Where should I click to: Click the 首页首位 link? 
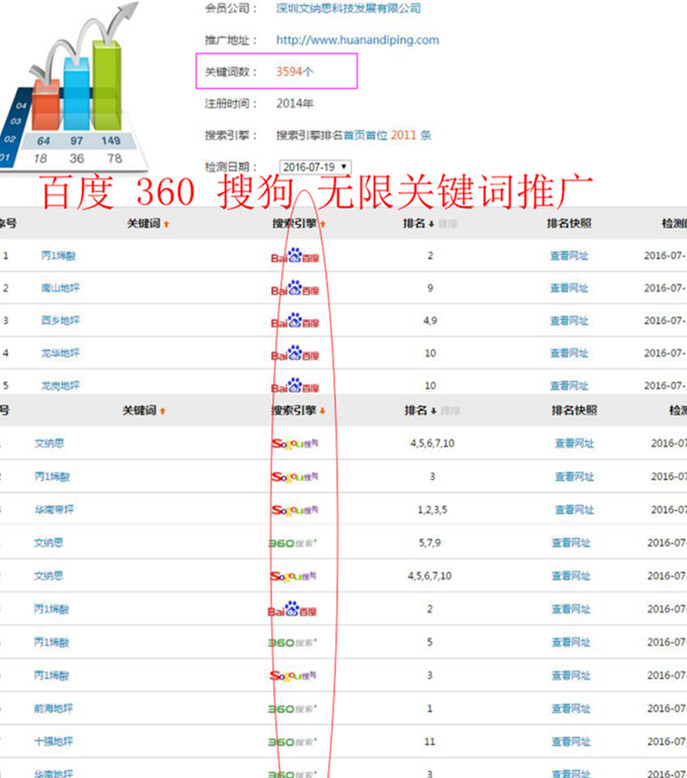[x=365, y=135]
